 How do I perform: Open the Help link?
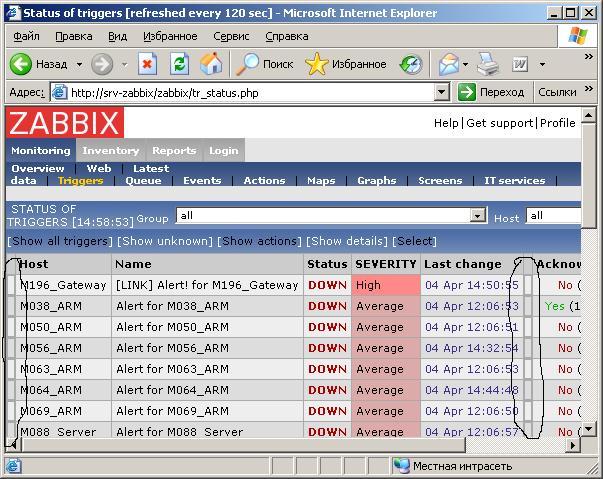(446, 123)
